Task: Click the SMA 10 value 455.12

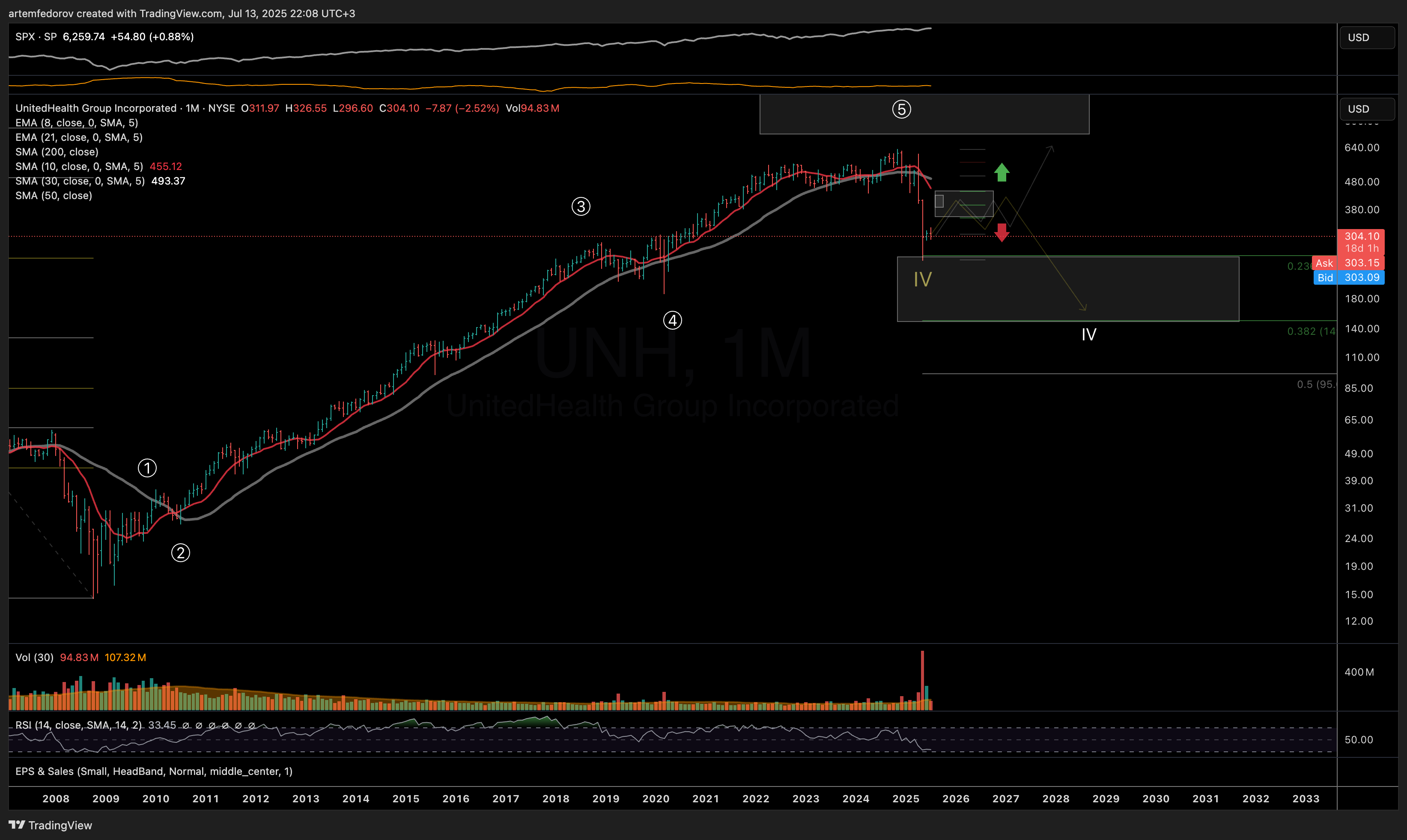Action: coord(166,167)
